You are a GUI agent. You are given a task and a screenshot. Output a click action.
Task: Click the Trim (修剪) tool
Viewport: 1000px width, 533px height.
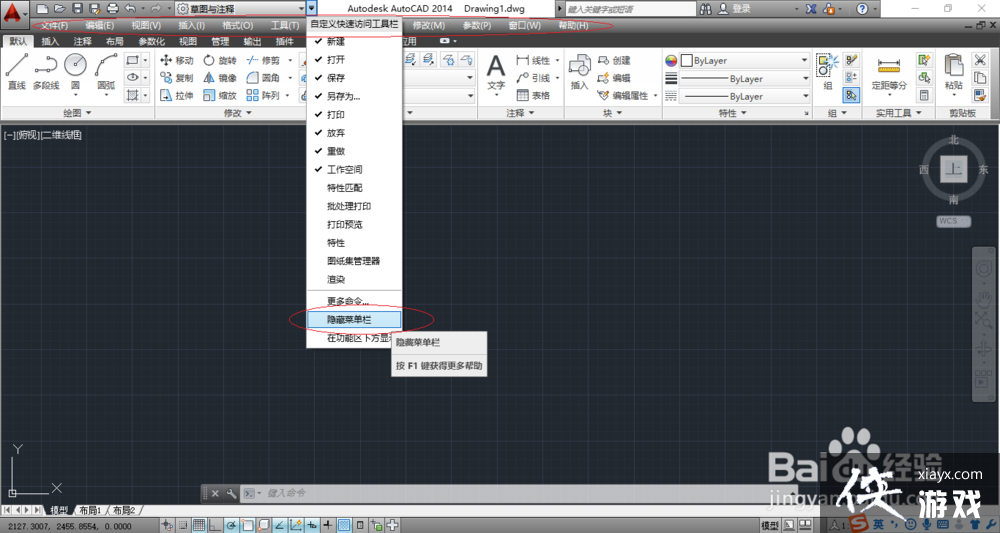click(x=263, y=60)
